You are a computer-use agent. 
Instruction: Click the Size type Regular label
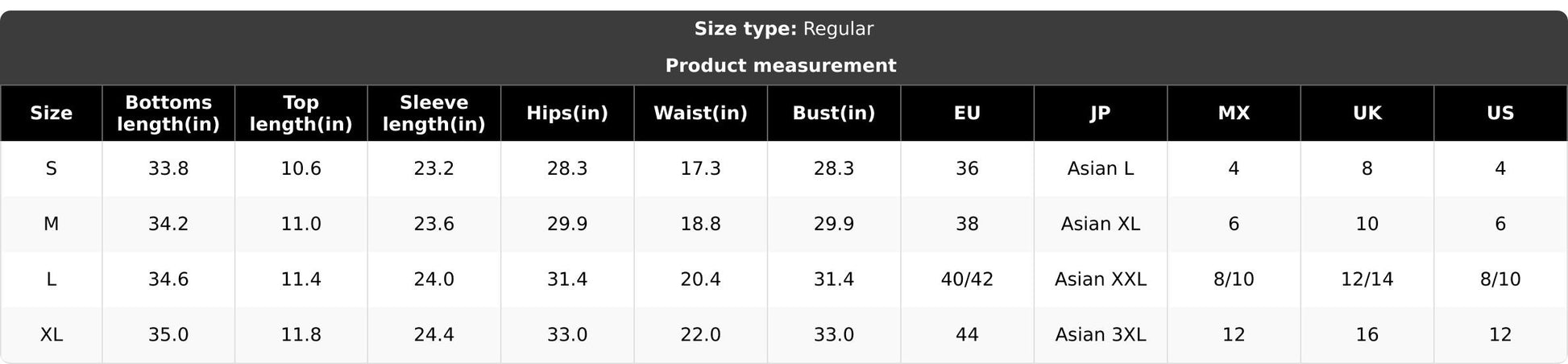click(784, 29)
